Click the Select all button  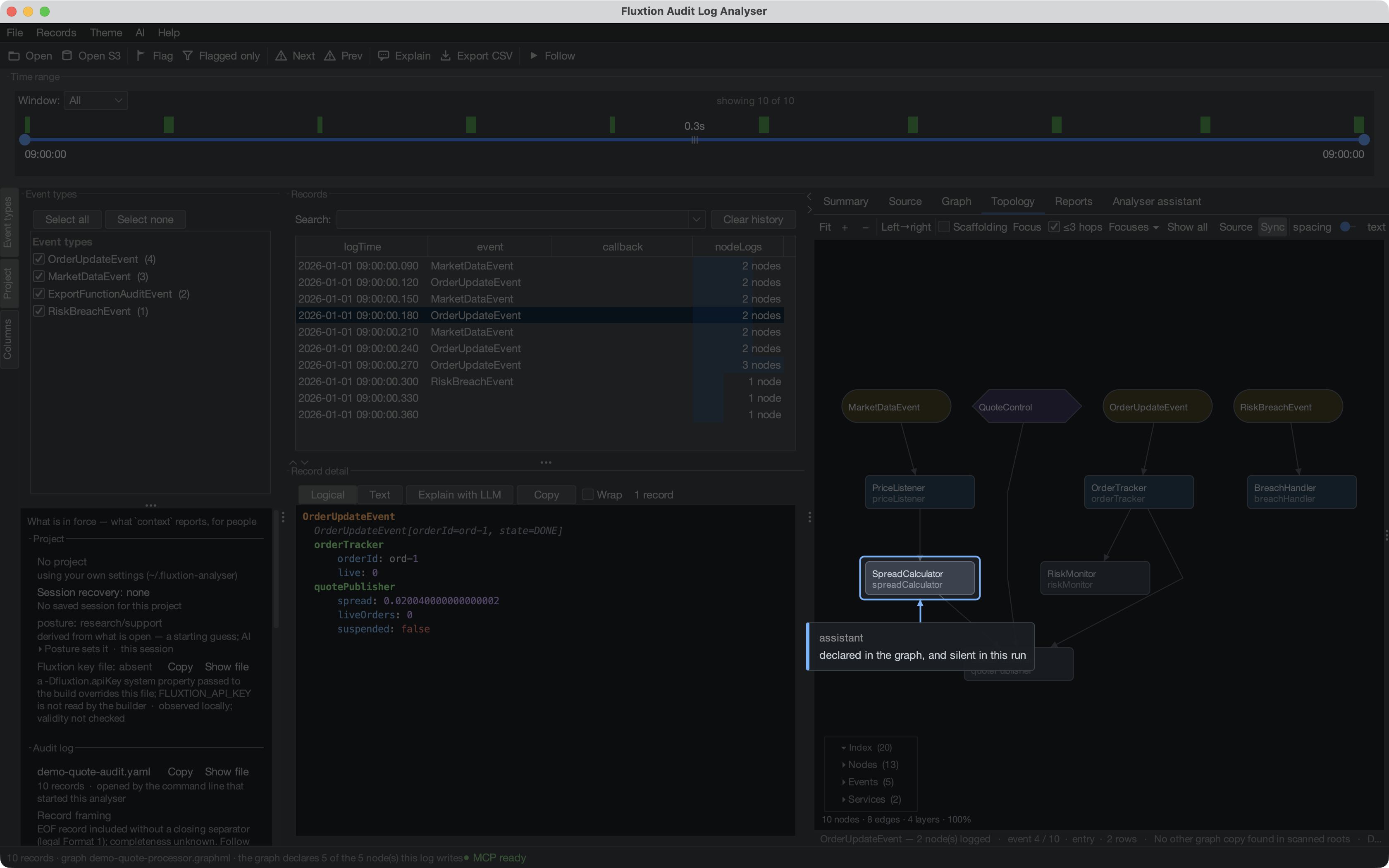point(67,220)
